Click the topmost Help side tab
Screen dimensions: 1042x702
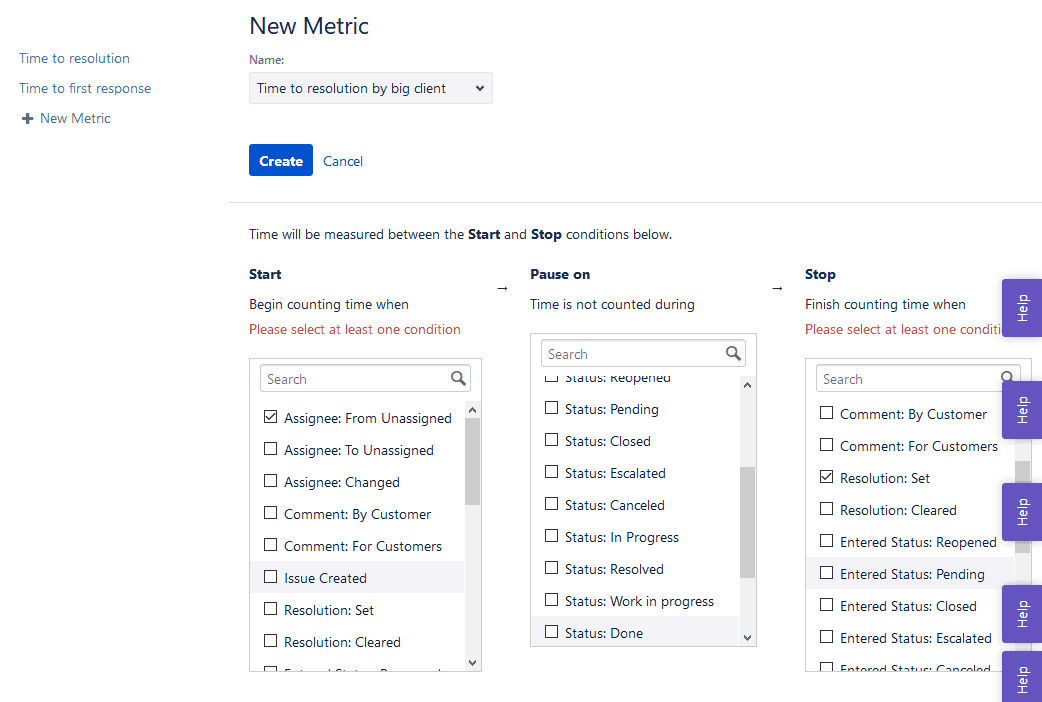1022,308
